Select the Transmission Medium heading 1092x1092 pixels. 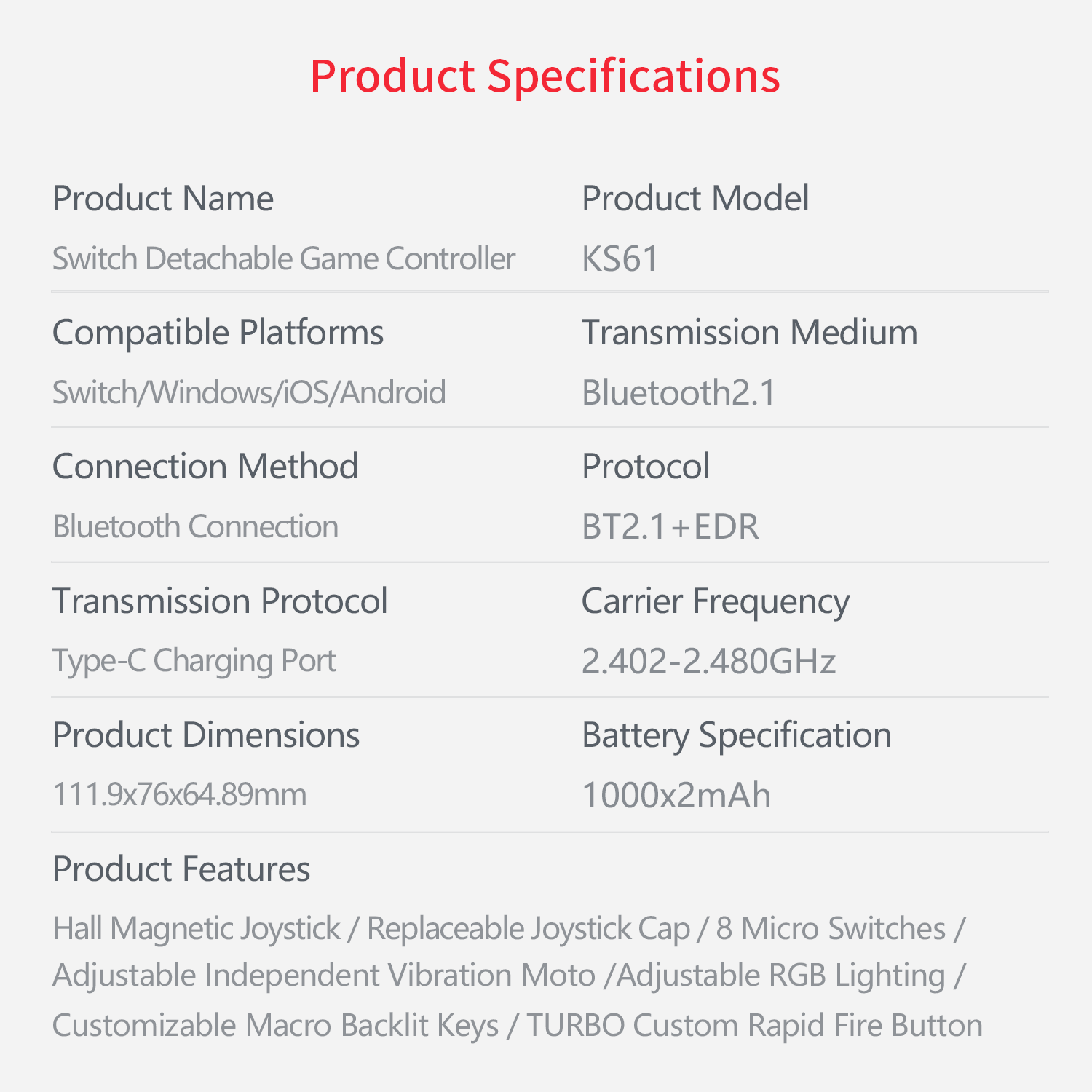pos(749,333)
